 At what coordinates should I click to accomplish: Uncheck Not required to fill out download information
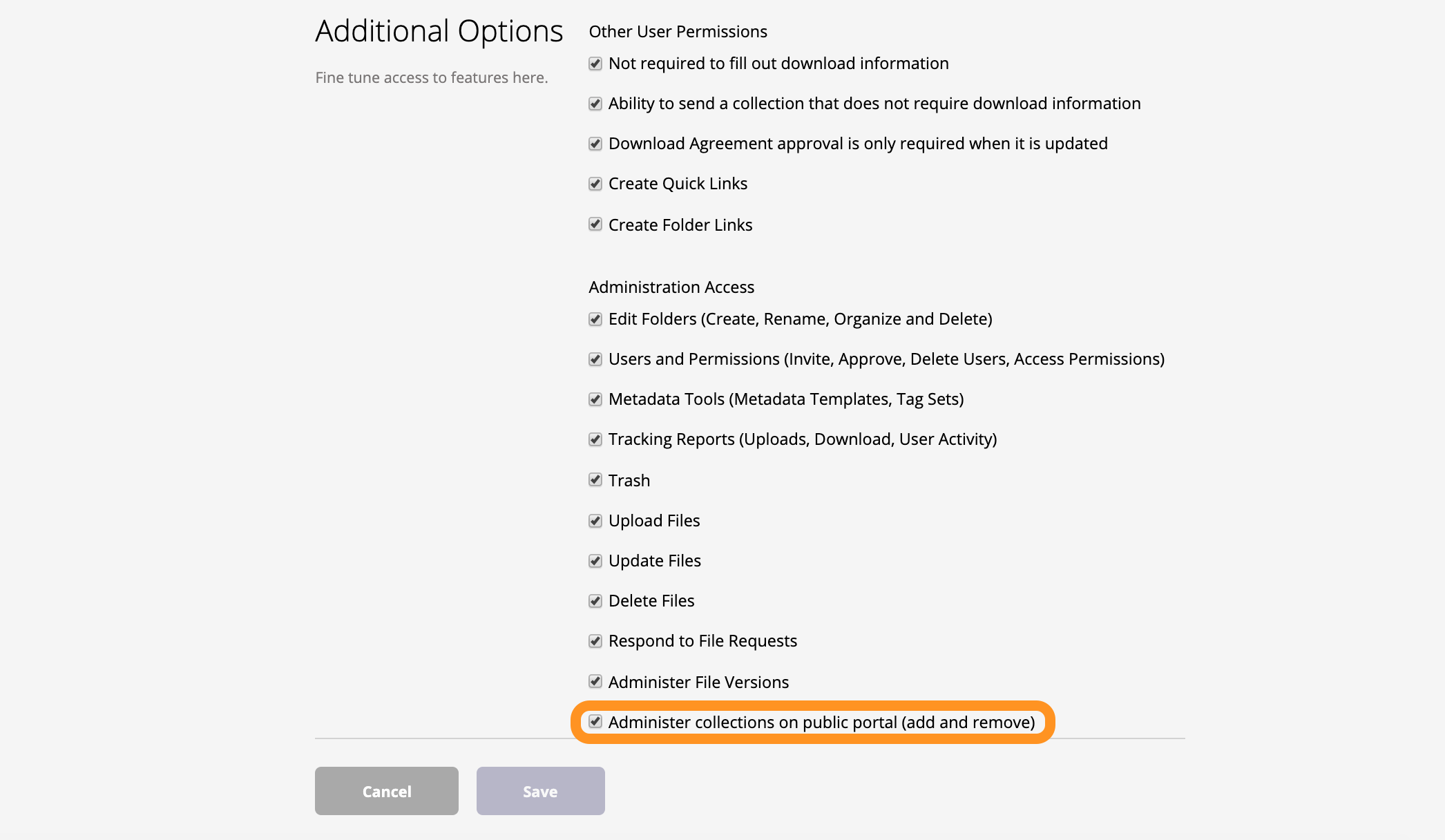pos(595,64)
